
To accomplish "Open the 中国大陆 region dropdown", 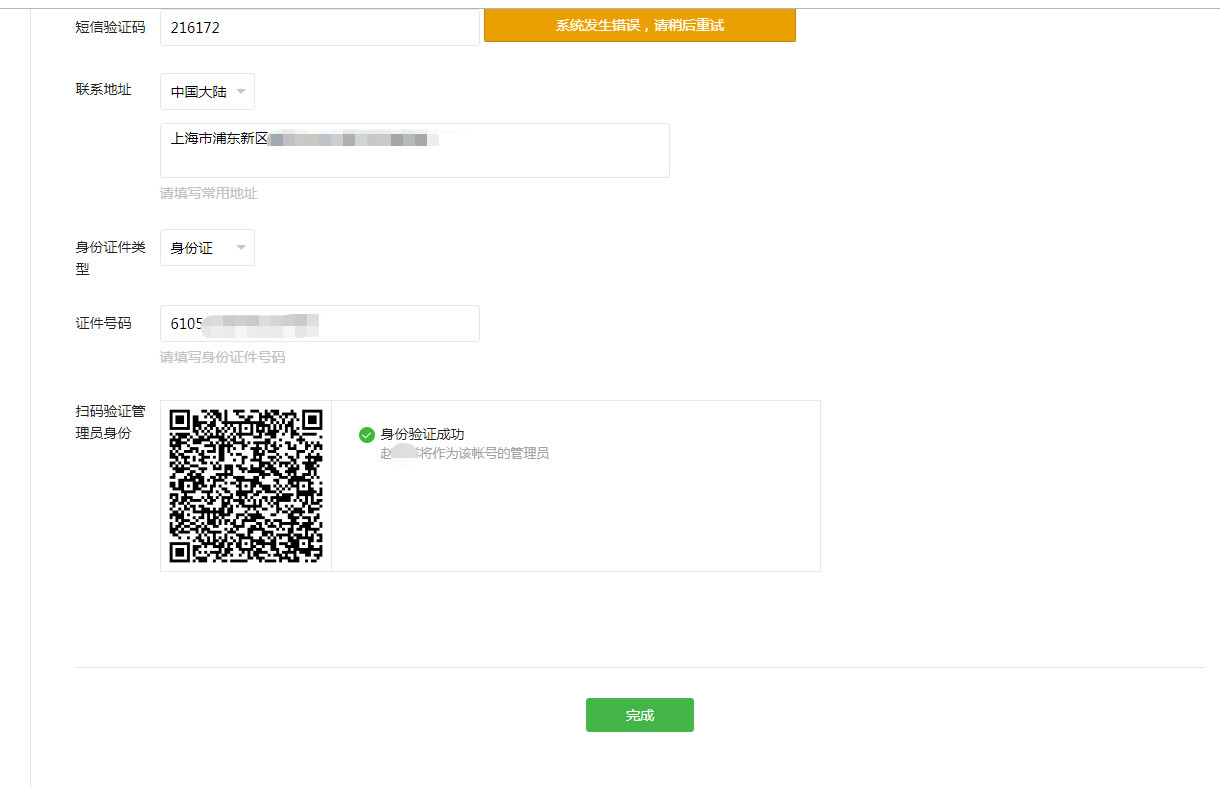I will pyautogui.click(x=207, y=91).
